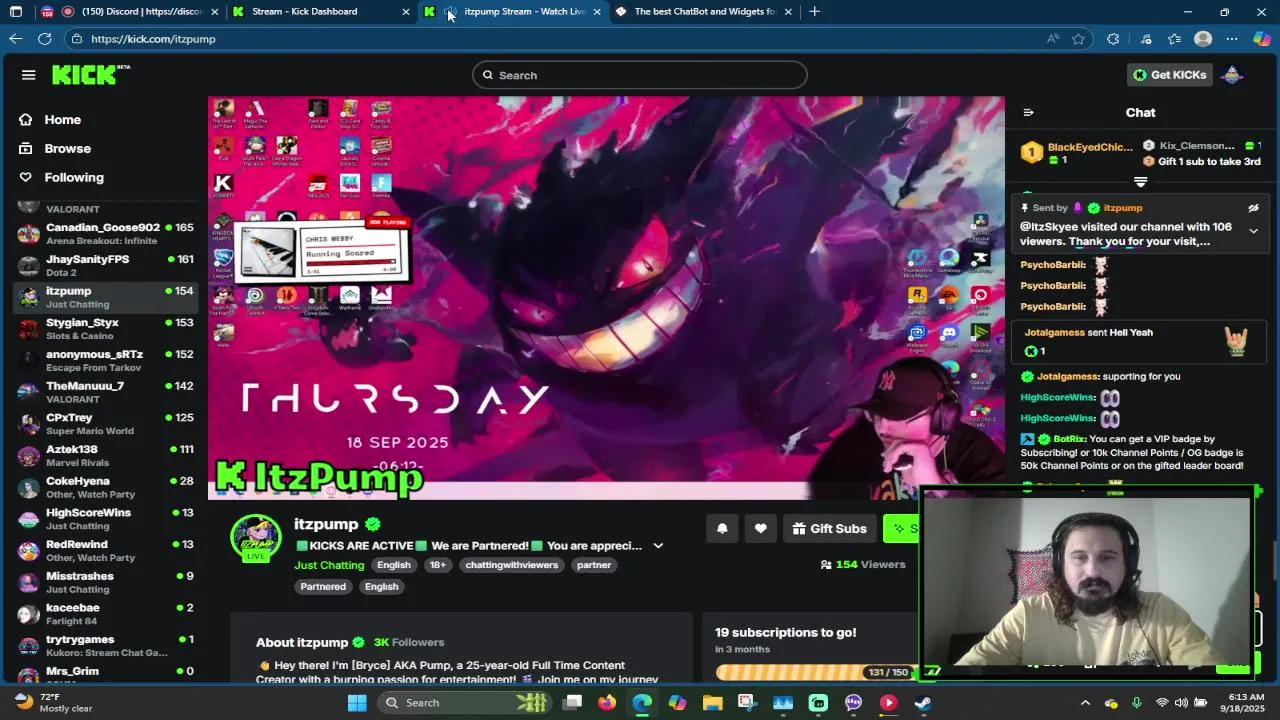
Task: Open CPxTrey channel
Action: click(105, 424)
